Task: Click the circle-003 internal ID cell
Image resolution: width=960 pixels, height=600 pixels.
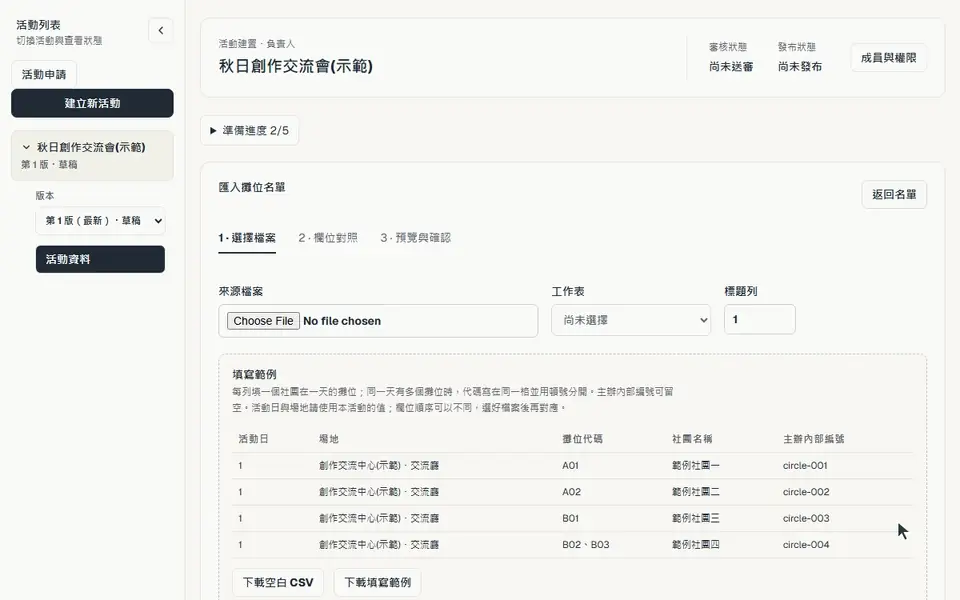Action: pos(806,518)
